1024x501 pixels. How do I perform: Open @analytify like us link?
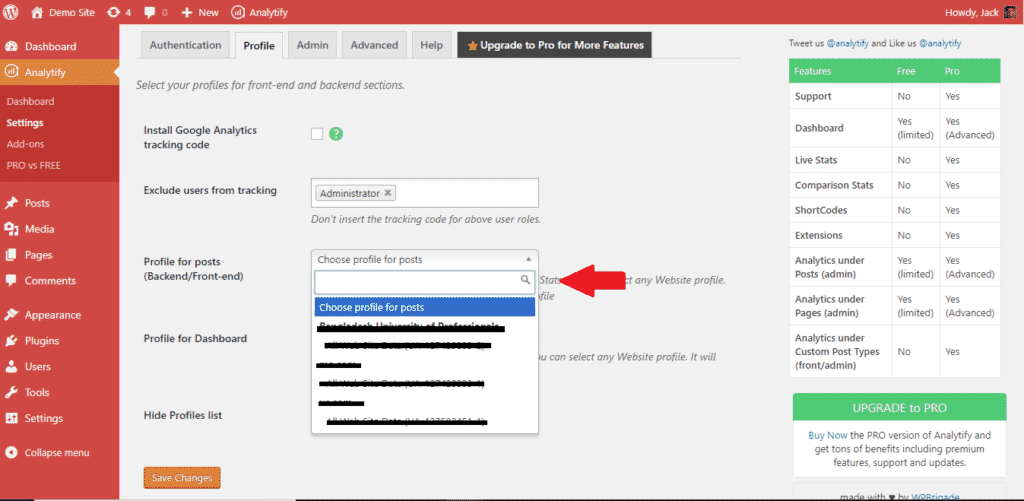coord(940,43)
